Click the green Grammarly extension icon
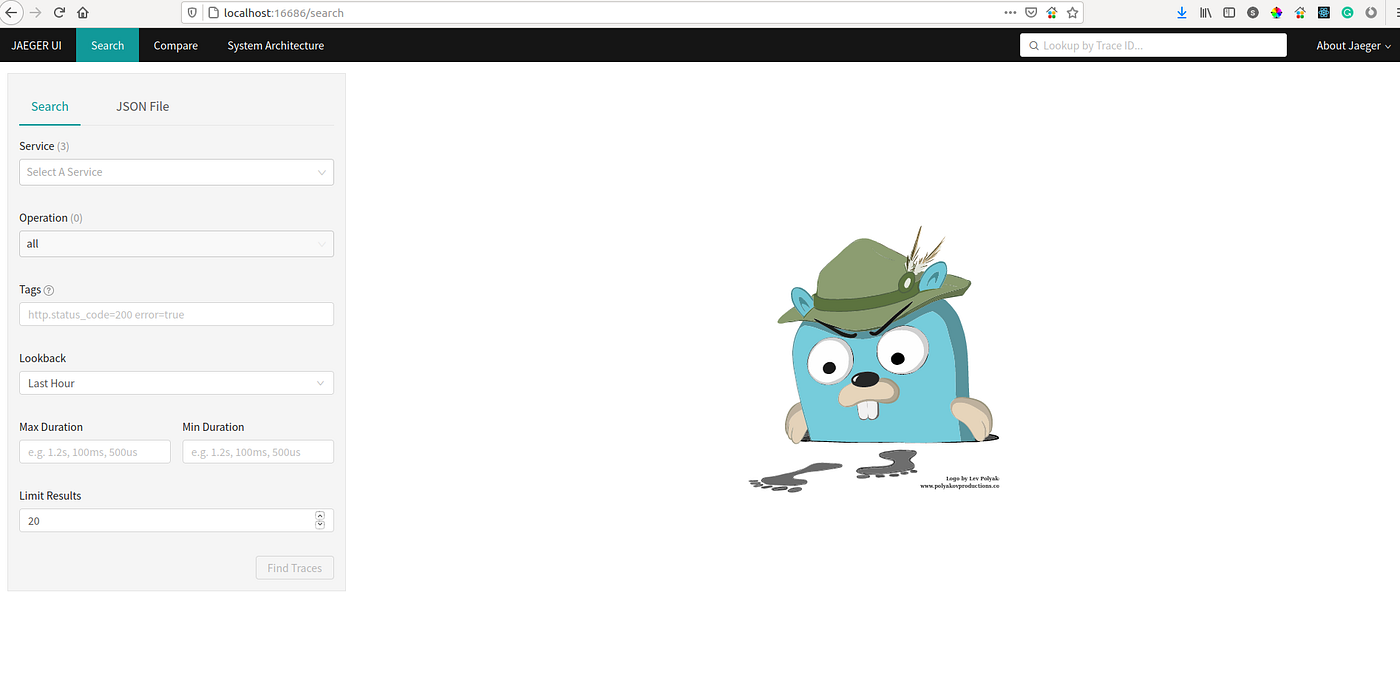This screenshot has width=1400, height=694. point(1347,13)
